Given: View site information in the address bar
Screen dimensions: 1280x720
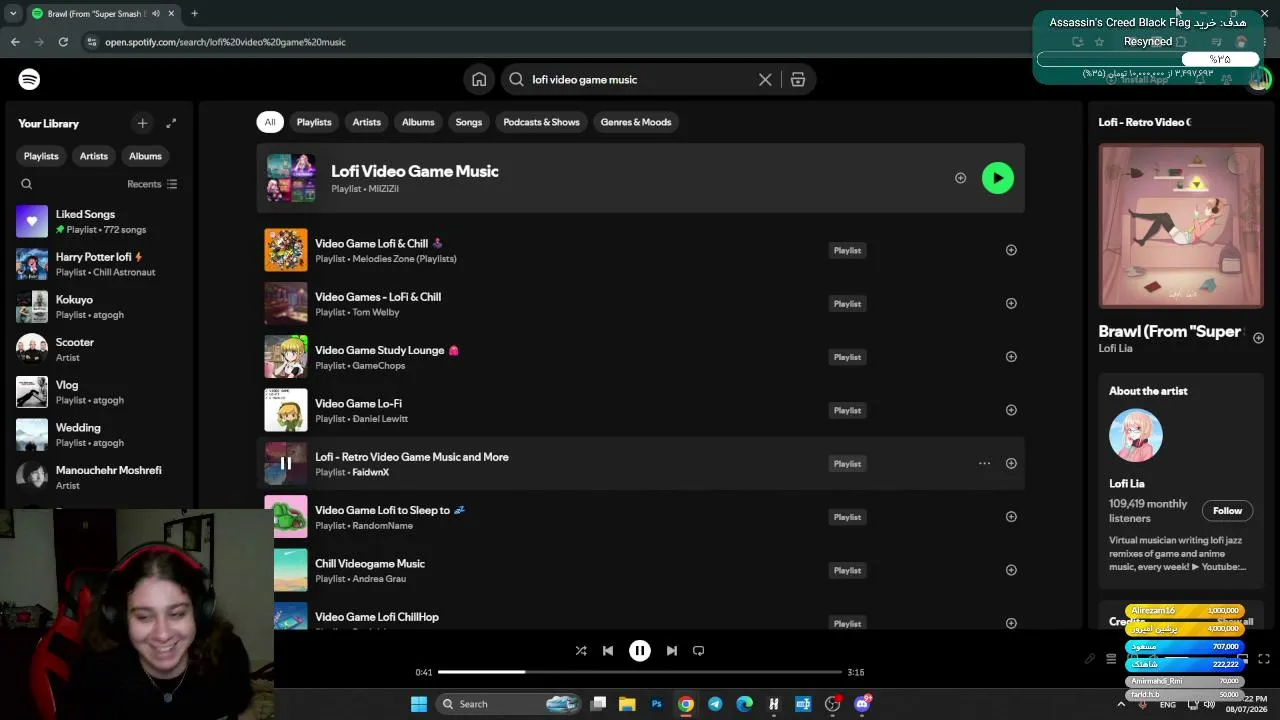Looking at the screenshot, I should 92,42.
